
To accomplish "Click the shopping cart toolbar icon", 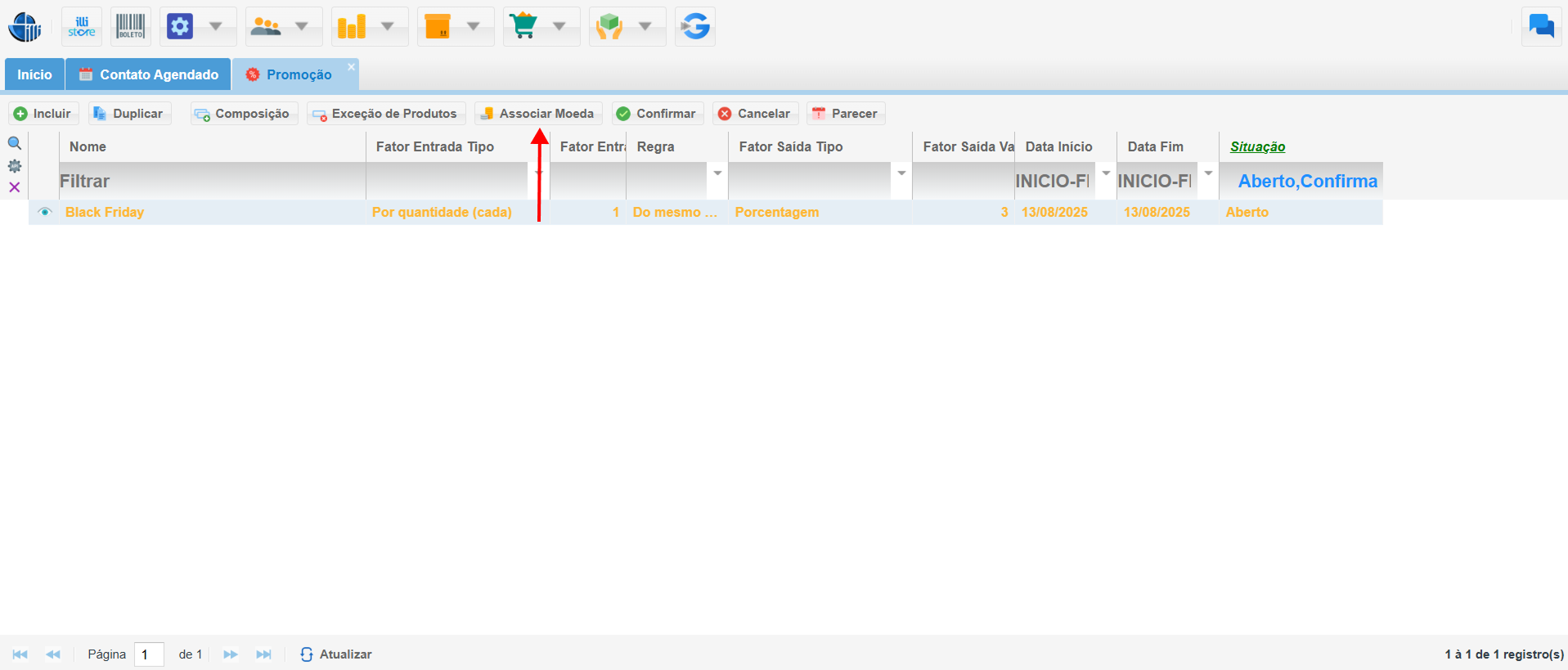I will click(x=523, y=27).
